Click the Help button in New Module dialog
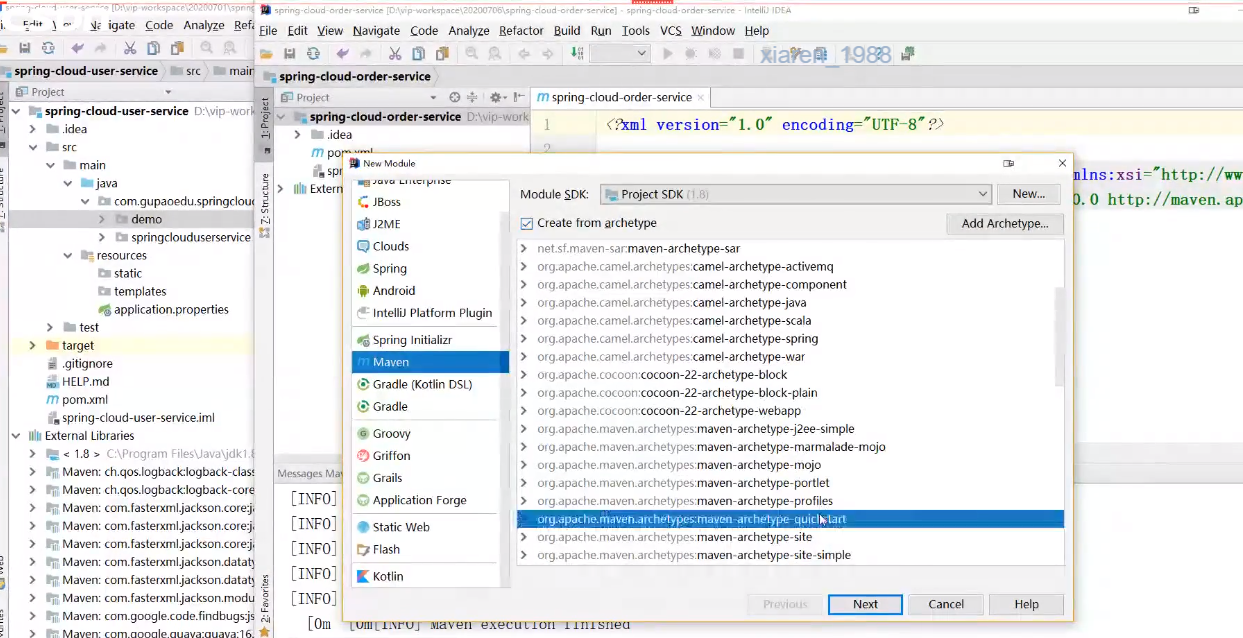Image resolution: width=1243 pixels, height=638 pixels. [1026, 604]
